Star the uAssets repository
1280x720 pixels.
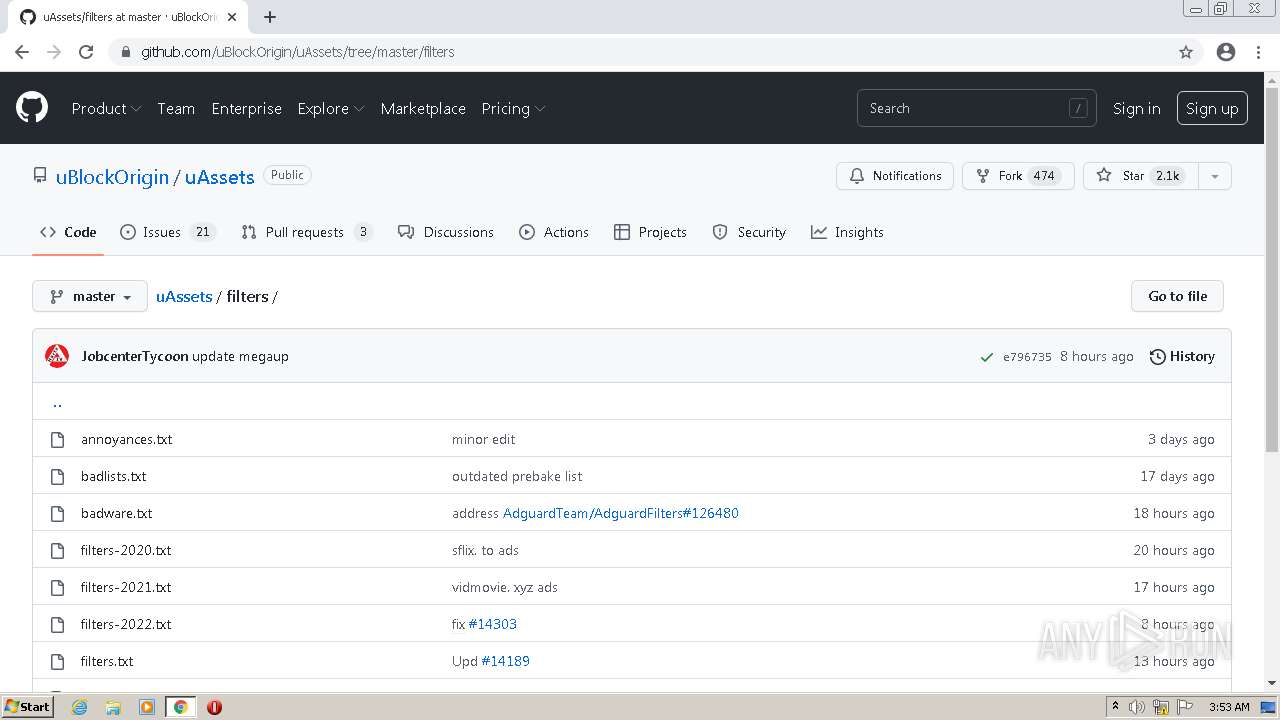[x=1141, y=176]
